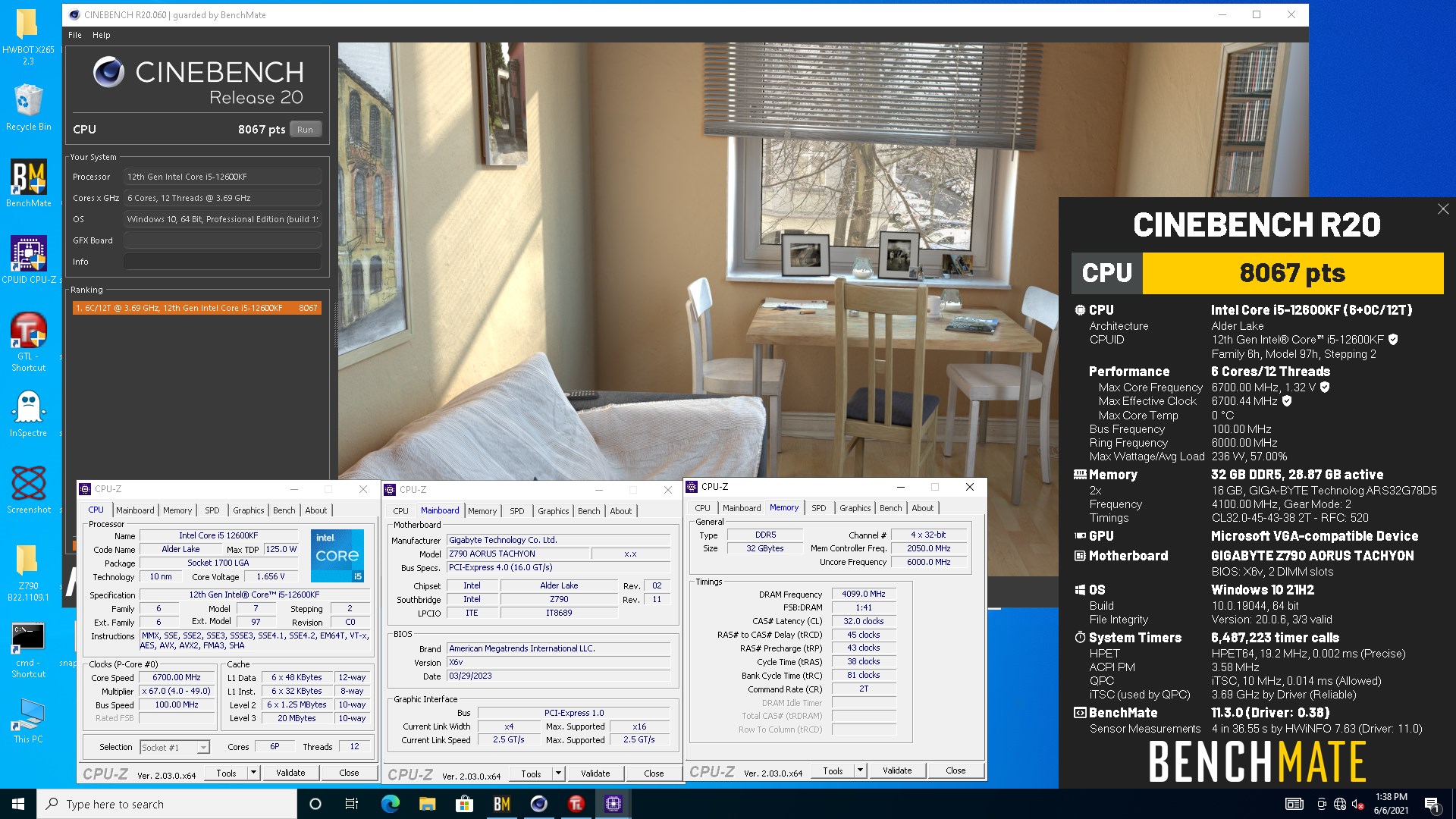
Task: Click Tools button in right CPU-Z
Action: [833, 770]
